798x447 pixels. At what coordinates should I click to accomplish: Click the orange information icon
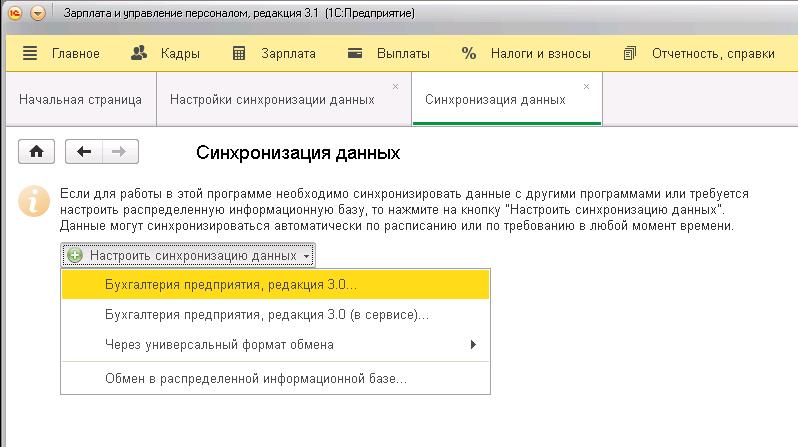coord(34,201)
